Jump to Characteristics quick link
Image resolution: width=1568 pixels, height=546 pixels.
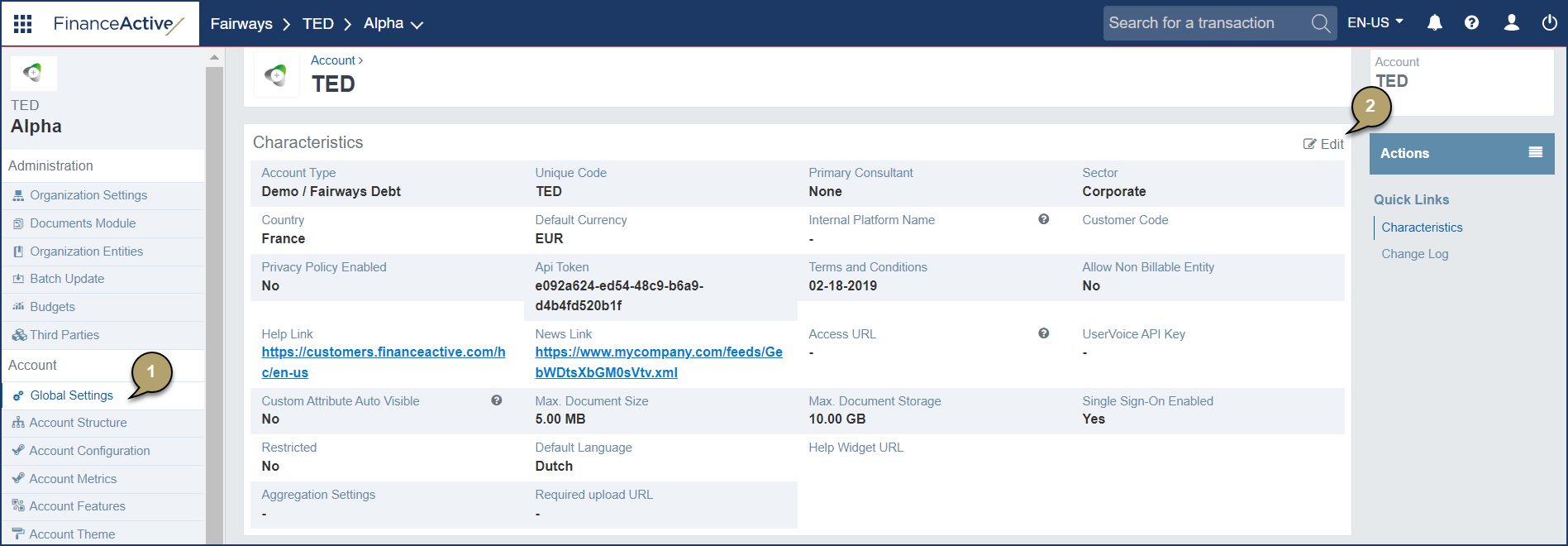(1422, 227)
